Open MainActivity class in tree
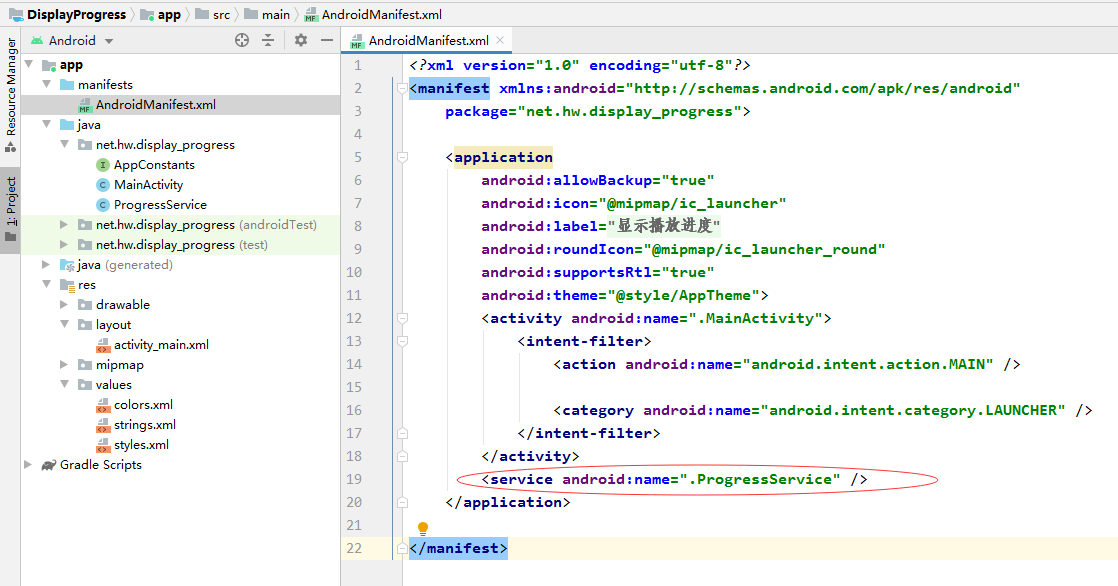Viewport: 1118px width, 586px height. coord(148,185)
